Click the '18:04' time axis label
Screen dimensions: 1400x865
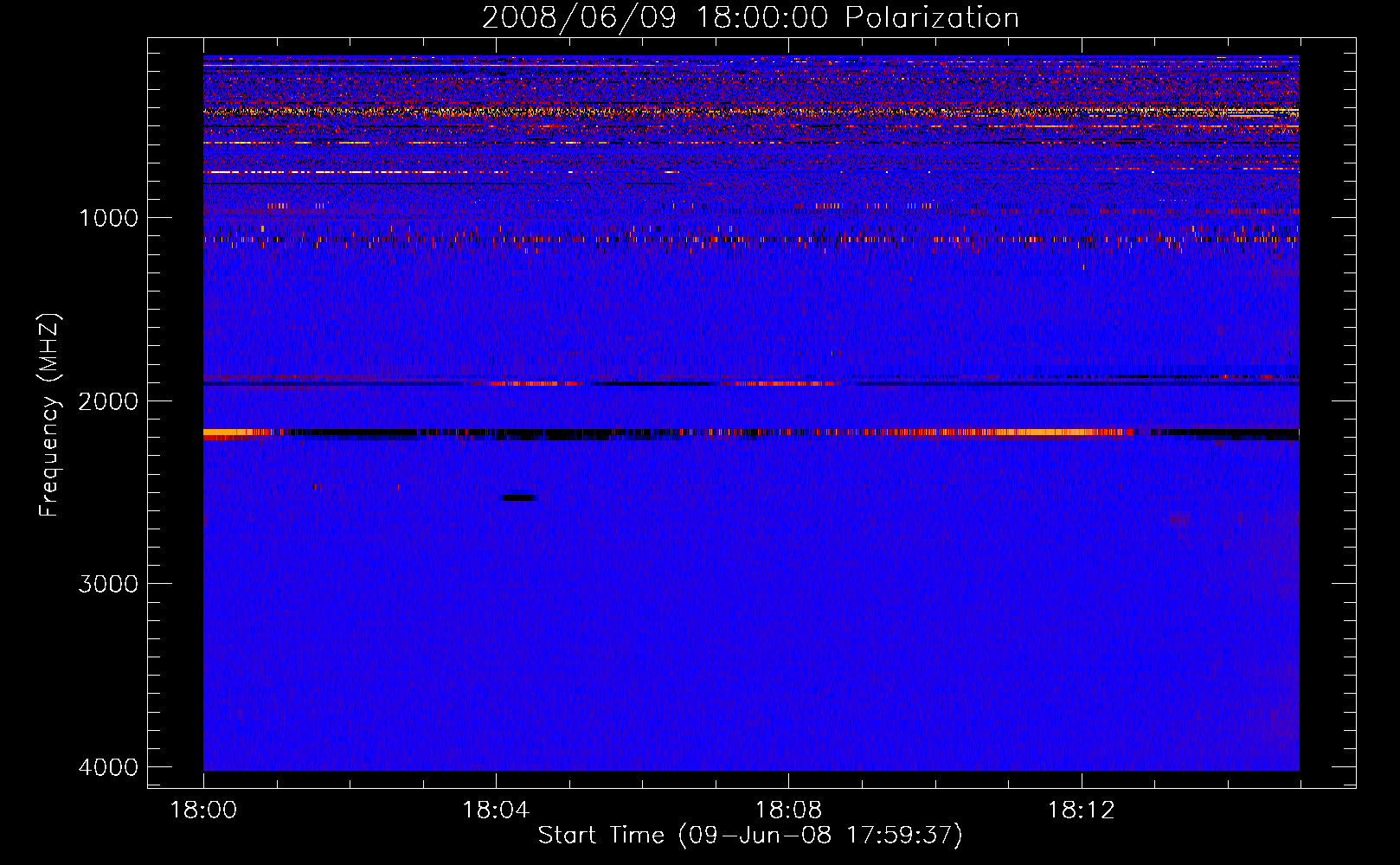coord(496,811)
